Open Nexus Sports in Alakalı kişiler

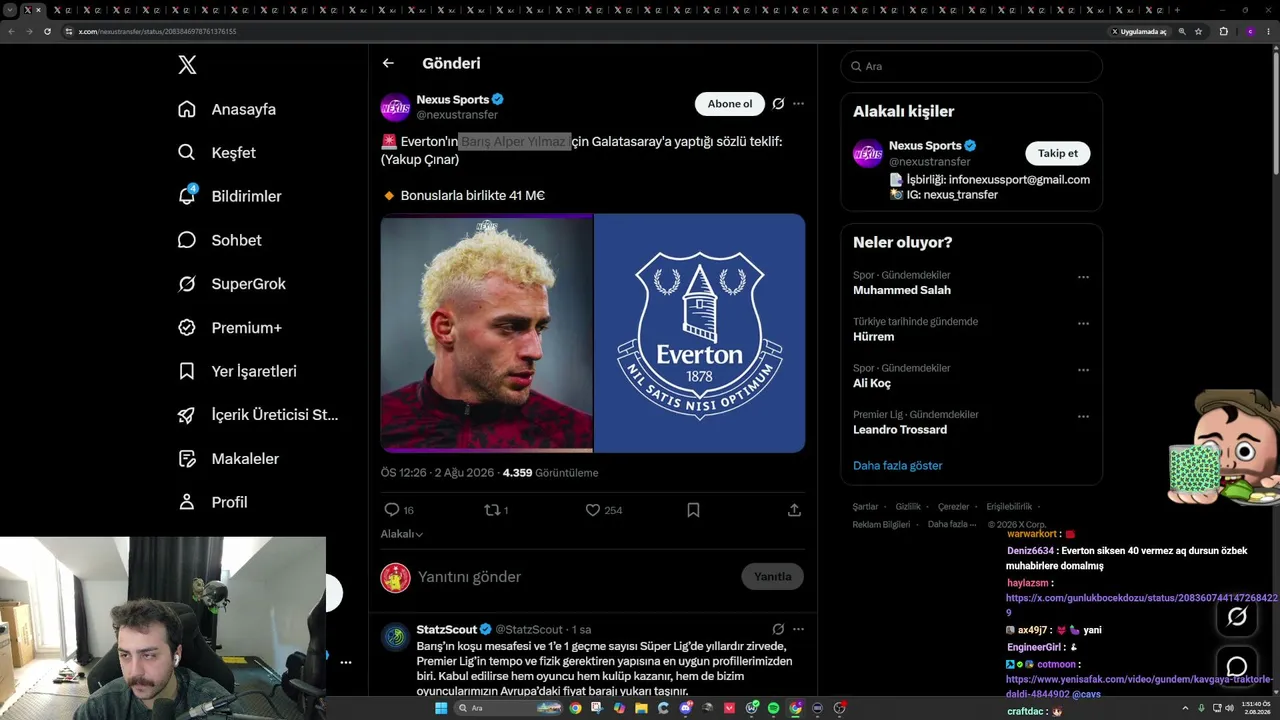click(925, 146)
